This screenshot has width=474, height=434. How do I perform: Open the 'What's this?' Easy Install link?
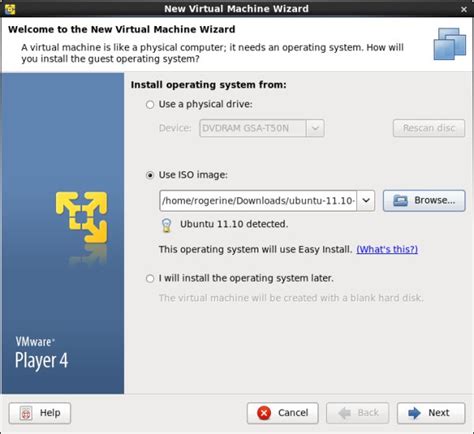(387, 249)
